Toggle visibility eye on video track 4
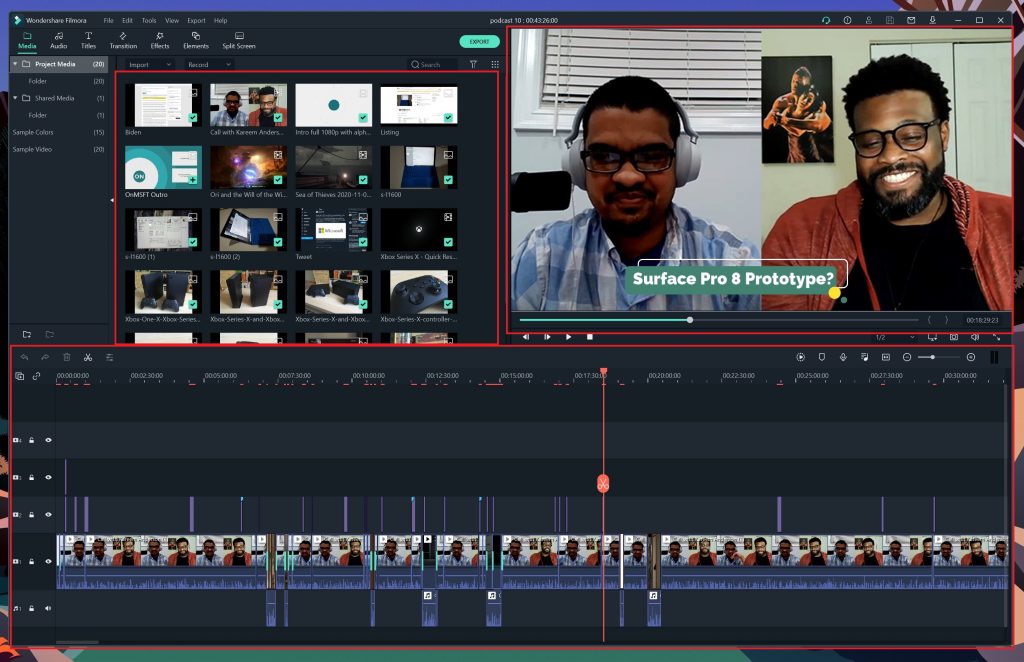The width and height of the screenshot is (1024, 662). 48,440
